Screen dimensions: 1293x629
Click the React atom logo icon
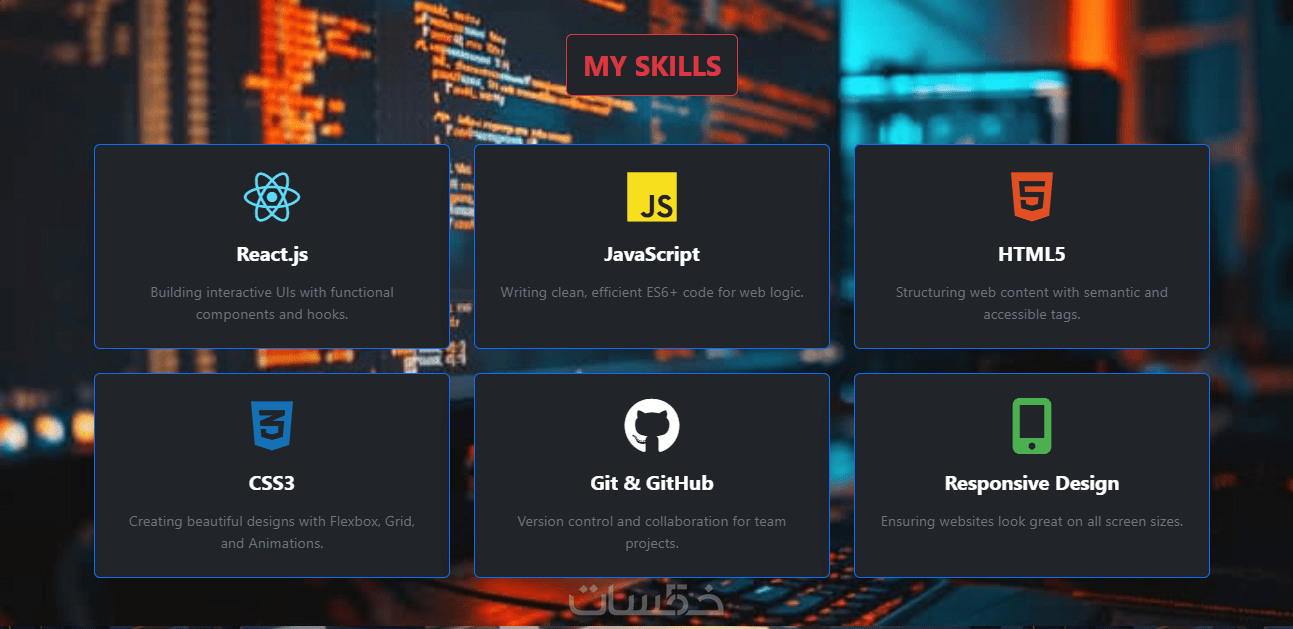(x=272, y=197)
